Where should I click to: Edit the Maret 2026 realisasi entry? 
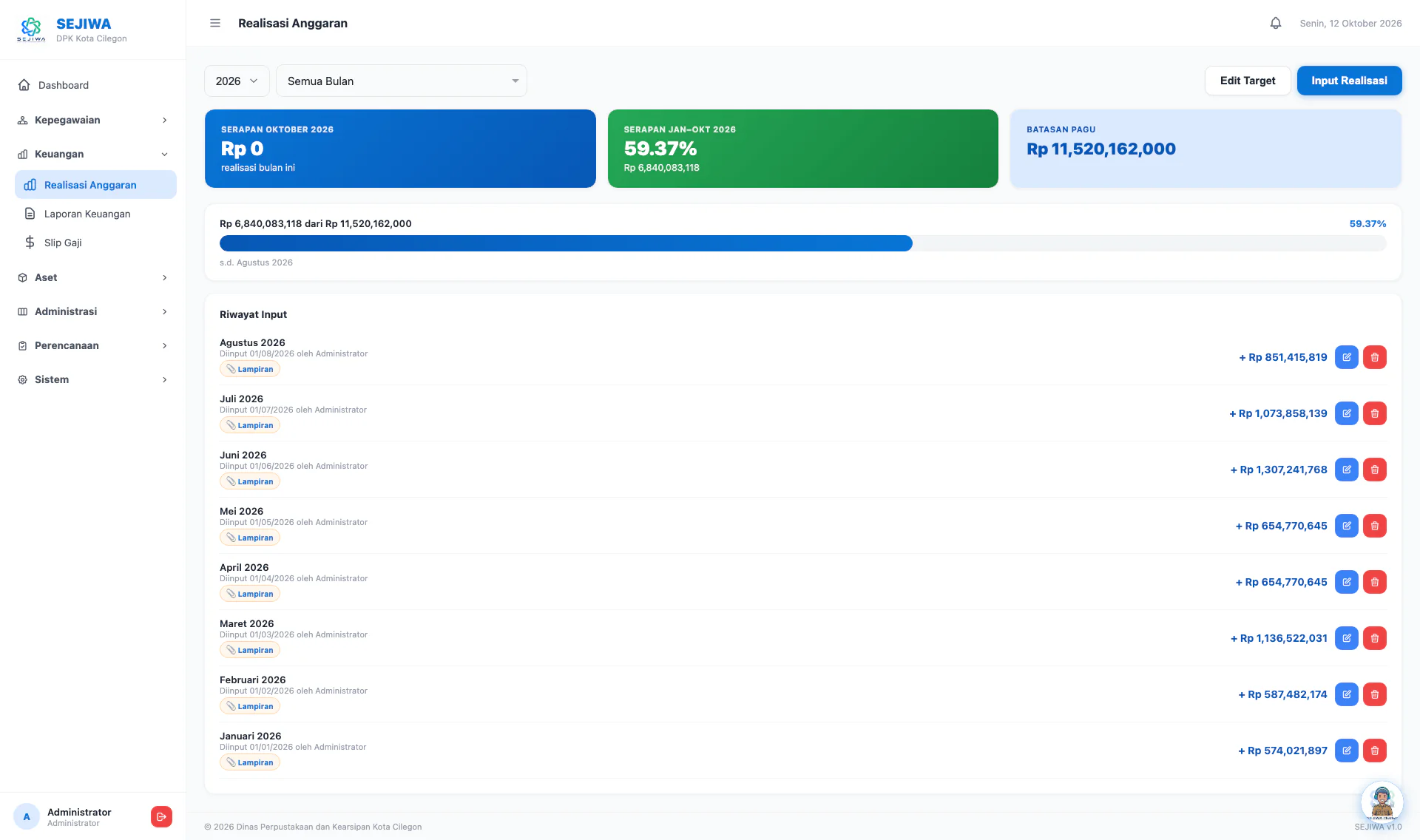coord(1347,638)
